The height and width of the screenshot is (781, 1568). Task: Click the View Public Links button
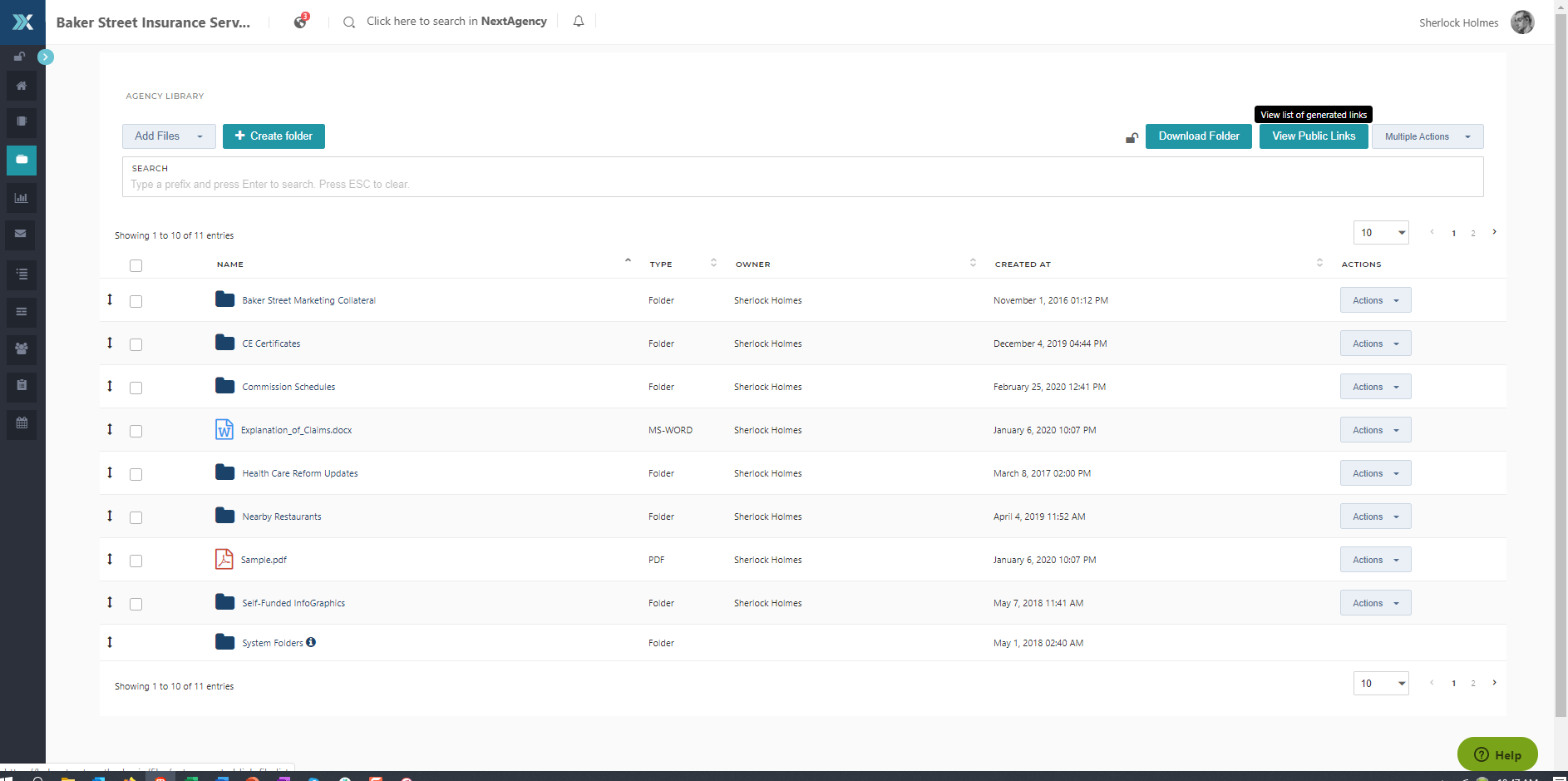[1313, 136]
